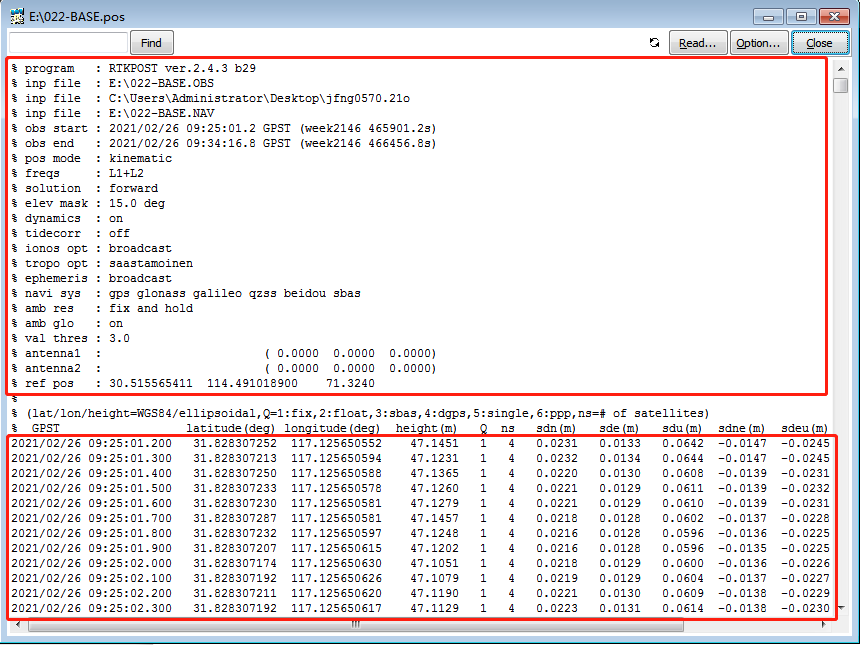Select the 'E:\022-BASE.NAV' input file line
The height and width of the screenshot is (645, 860).
112,114
